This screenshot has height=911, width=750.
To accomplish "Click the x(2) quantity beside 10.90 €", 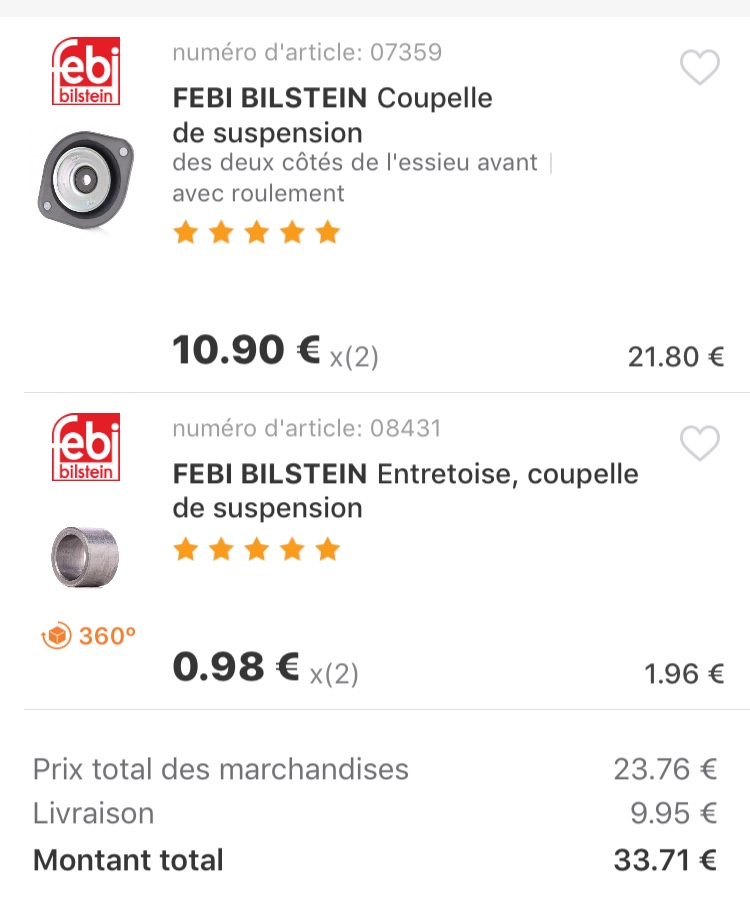I will pyautogui.click(x=354, y=357).
